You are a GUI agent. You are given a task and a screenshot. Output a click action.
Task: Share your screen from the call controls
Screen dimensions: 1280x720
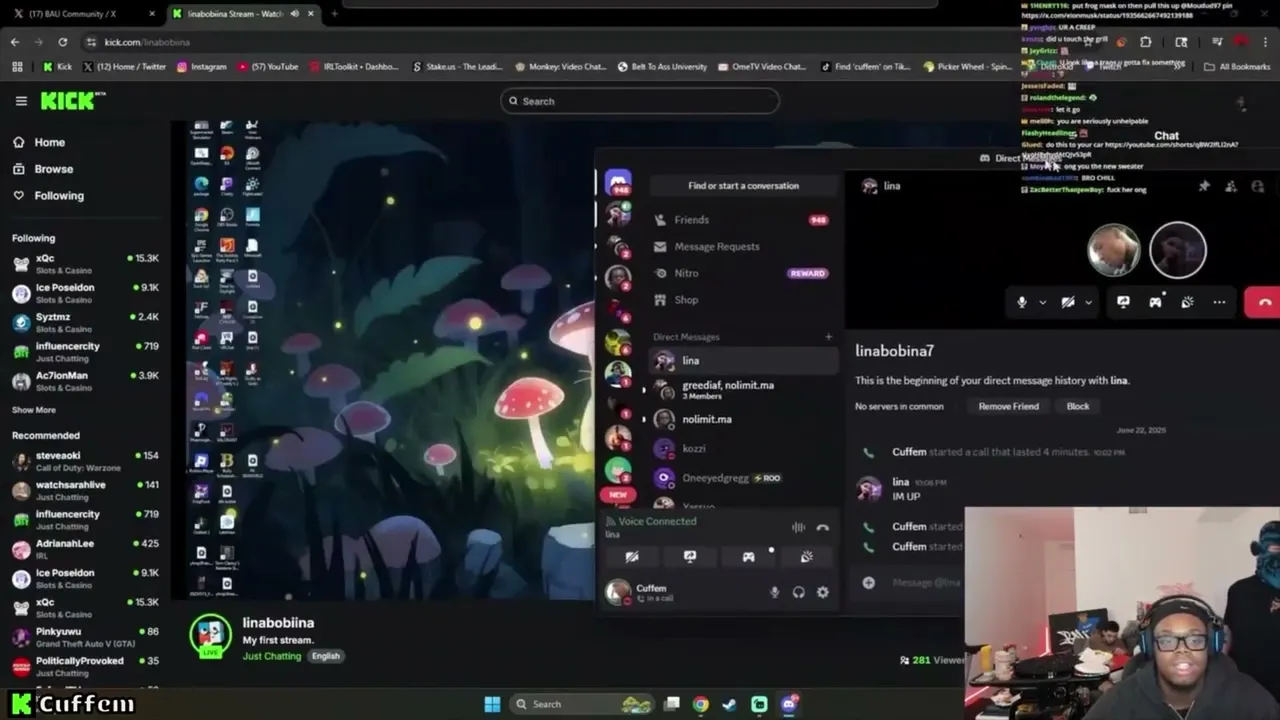1123,302
